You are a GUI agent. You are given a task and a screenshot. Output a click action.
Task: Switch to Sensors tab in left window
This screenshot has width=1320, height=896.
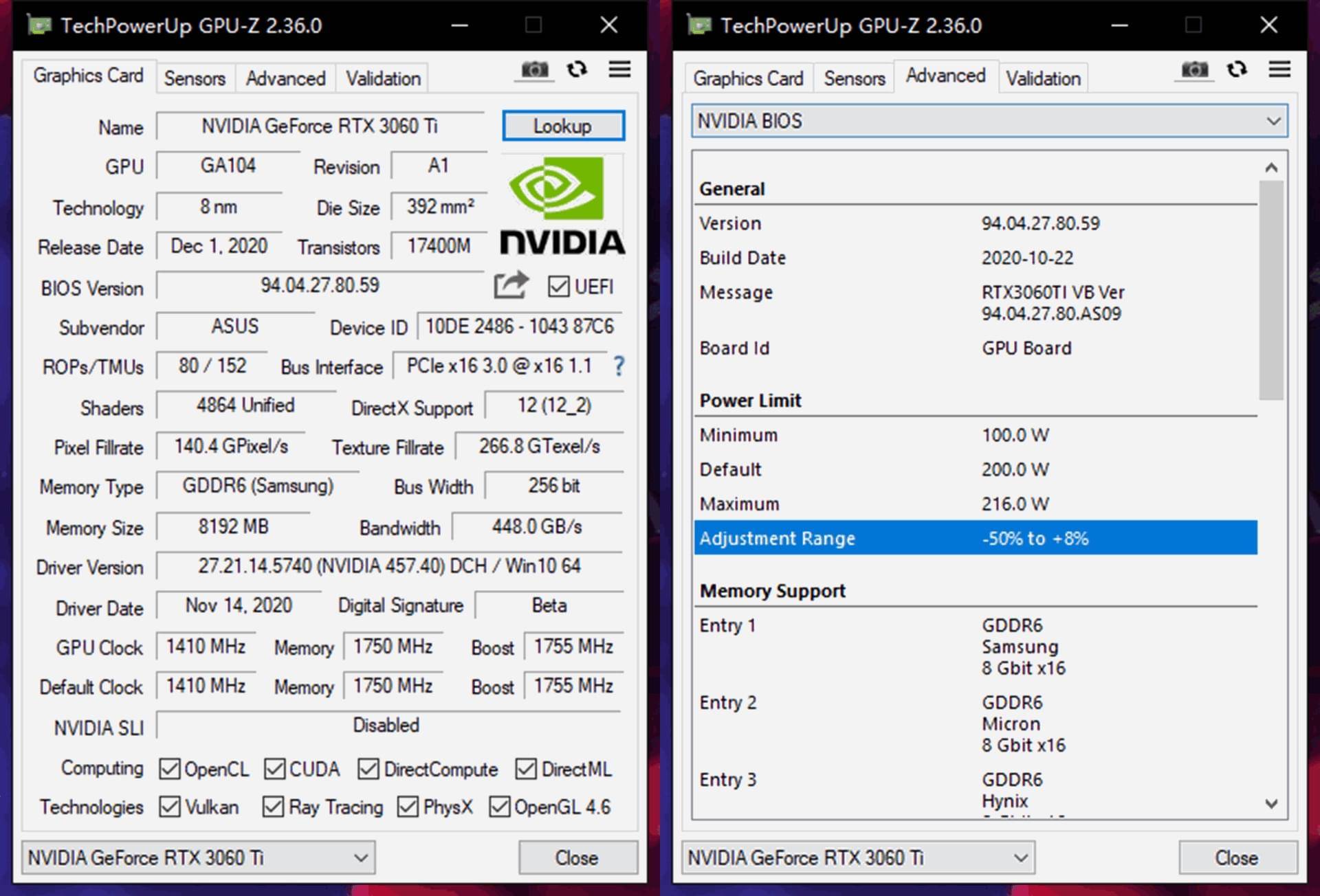coord(195,78)
